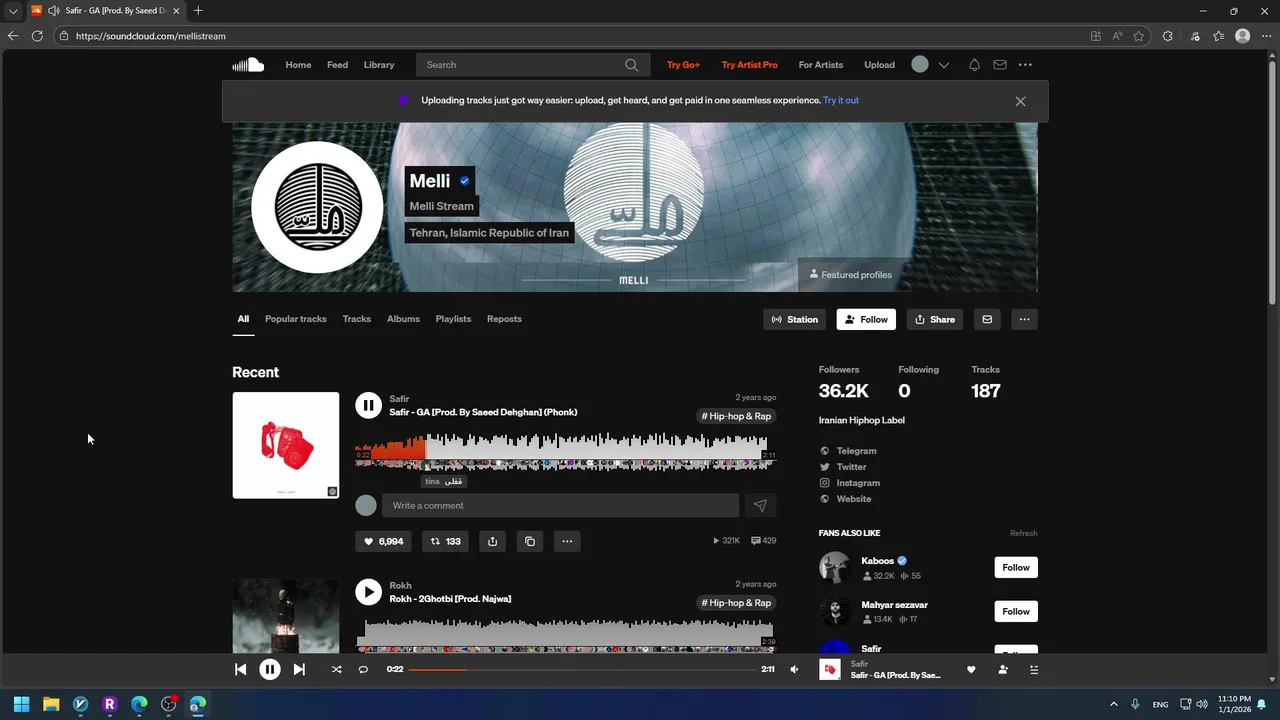
Task: Mute the volume in the player bar
Action: coord(794,670)
